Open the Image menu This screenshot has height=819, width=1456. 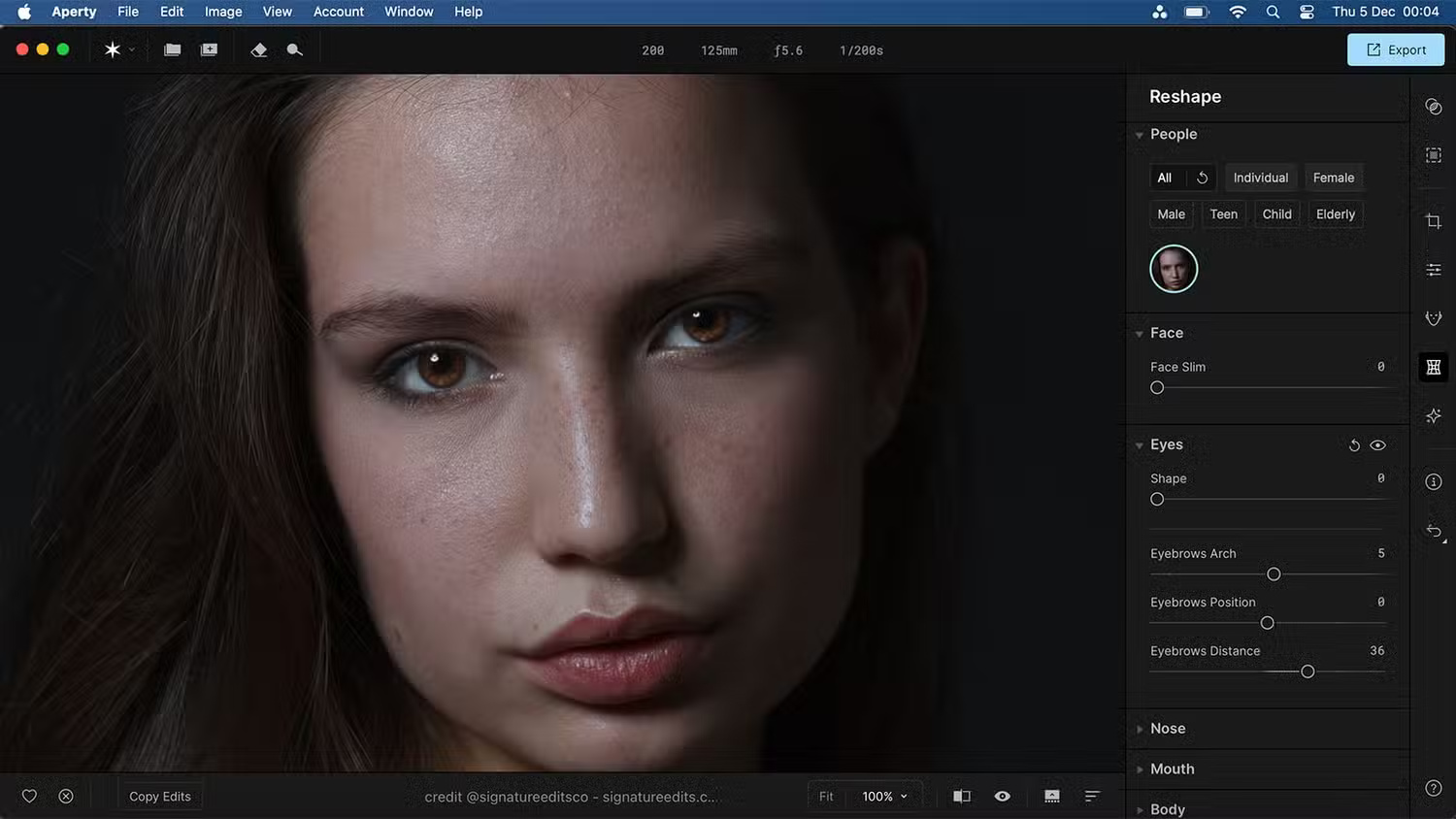pyautogui.click(x=223, y=12)
